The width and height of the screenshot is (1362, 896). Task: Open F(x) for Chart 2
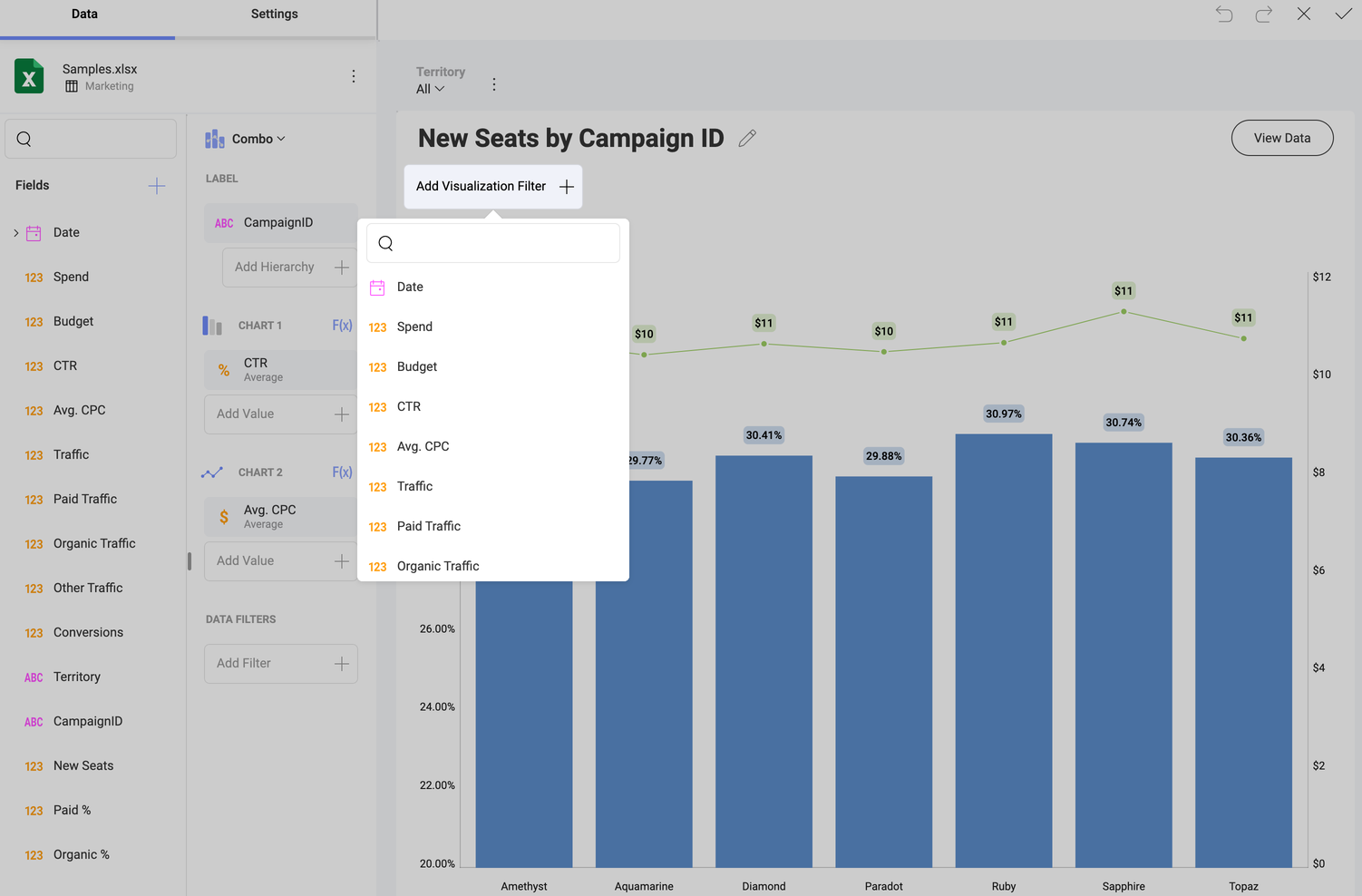coord(342,472)
